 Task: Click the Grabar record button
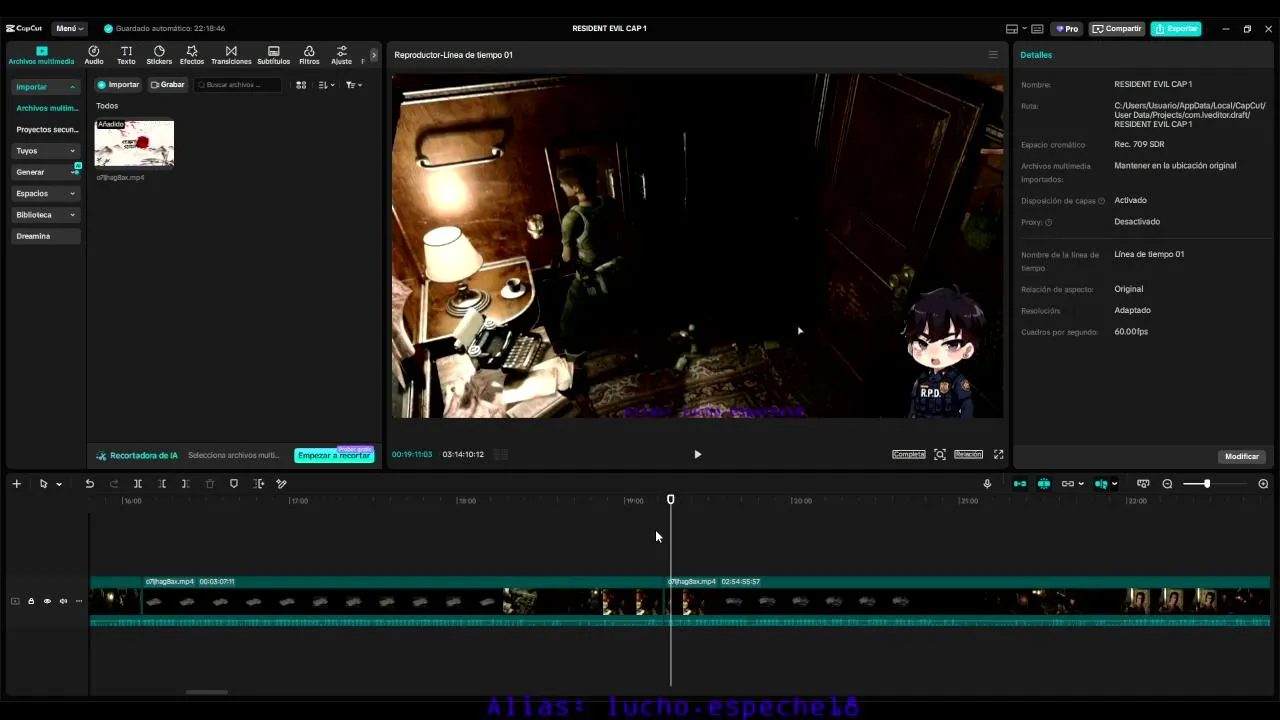click(x=168, y=85)
